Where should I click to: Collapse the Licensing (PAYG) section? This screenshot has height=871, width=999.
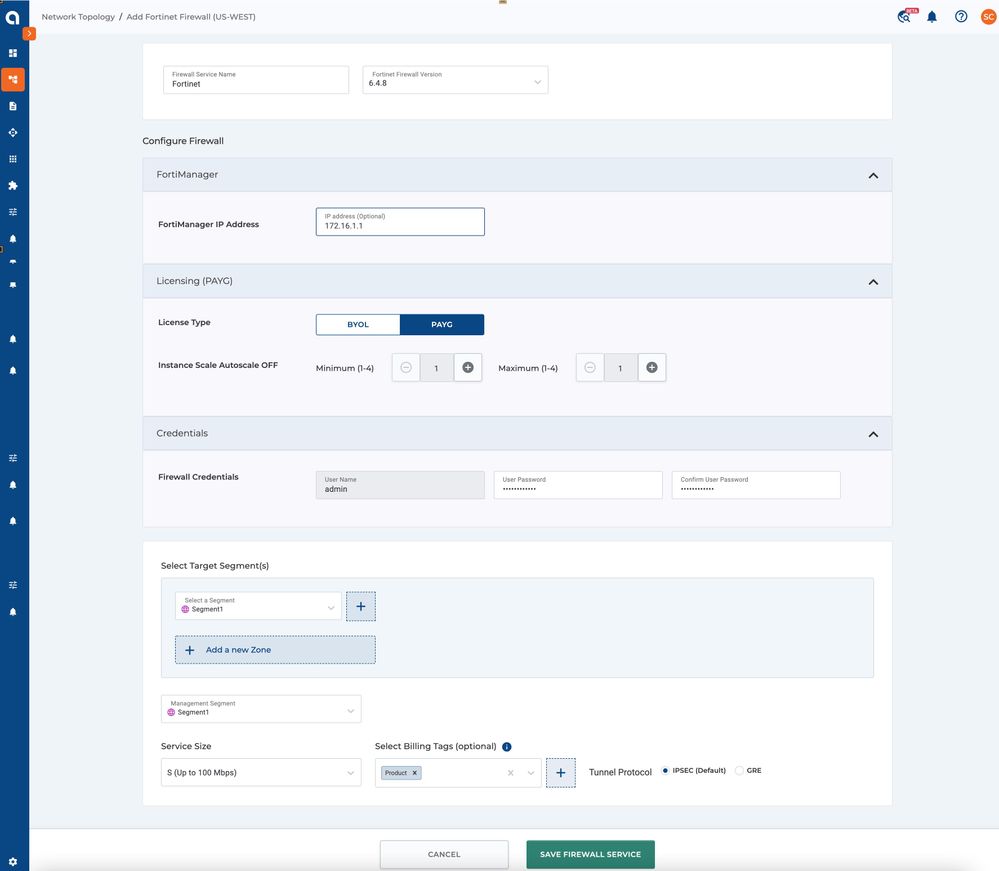coord(873,282)
